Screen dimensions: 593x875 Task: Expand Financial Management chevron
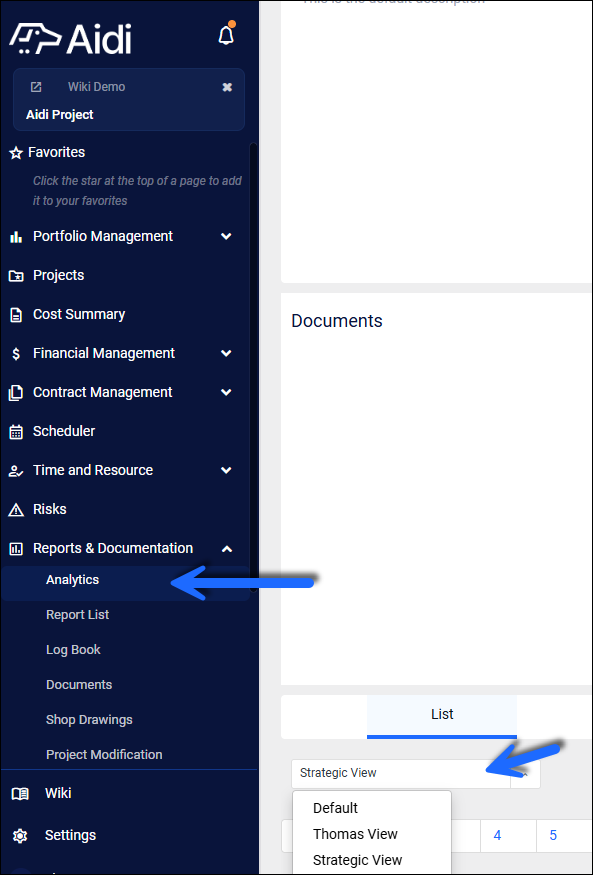[x=226, y=353]
